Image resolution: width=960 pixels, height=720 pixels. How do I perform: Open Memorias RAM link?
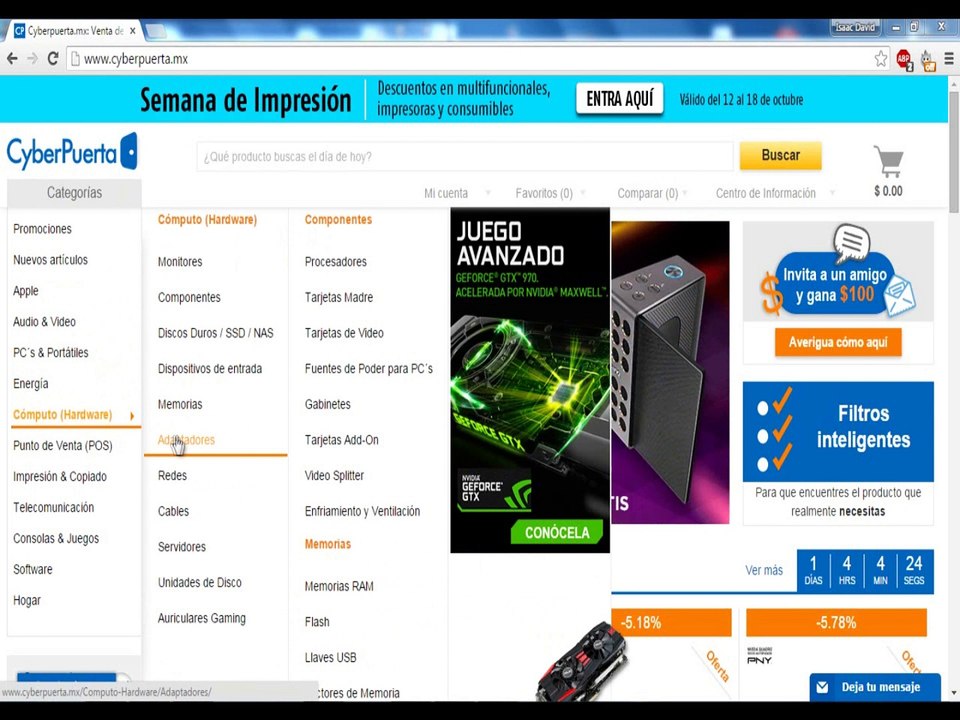[339, 587]
